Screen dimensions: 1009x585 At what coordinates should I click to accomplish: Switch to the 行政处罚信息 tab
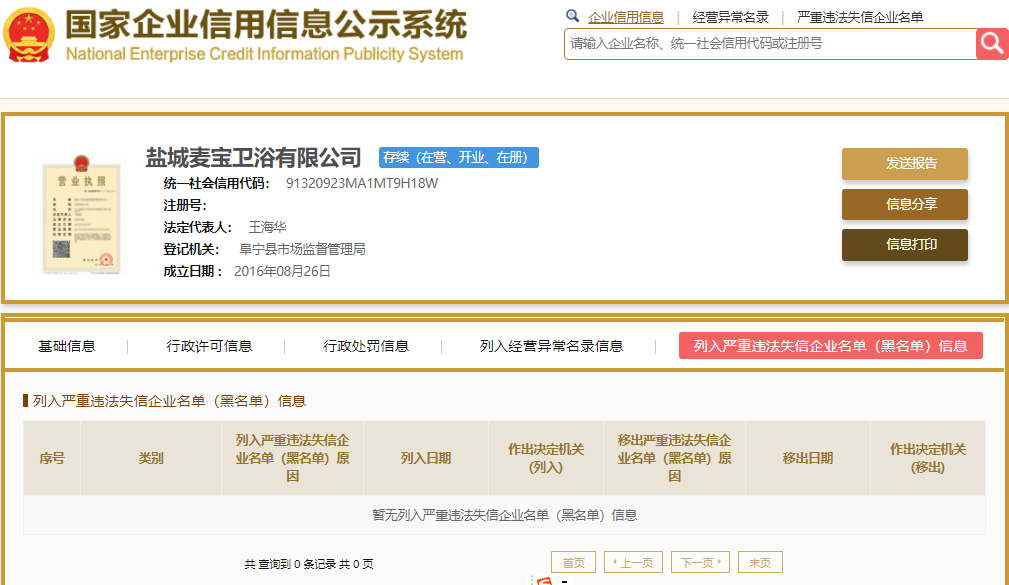[x=366, y=346]
